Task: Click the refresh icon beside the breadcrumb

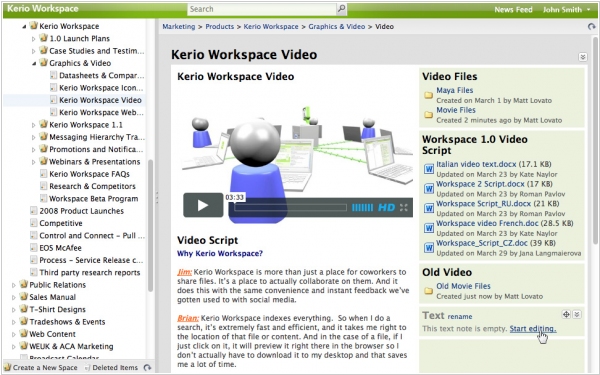Action: (x=592, y=26)
